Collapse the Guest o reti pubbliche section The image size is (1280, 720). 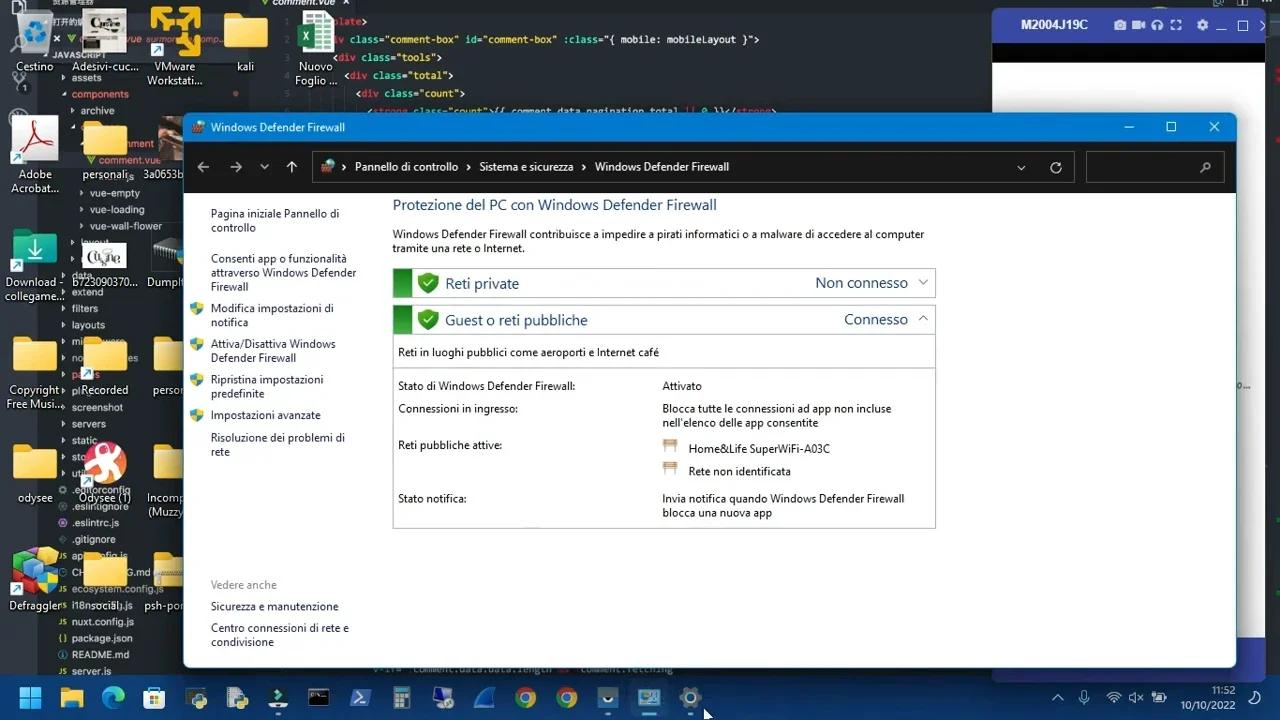click(x=921, y=319)
